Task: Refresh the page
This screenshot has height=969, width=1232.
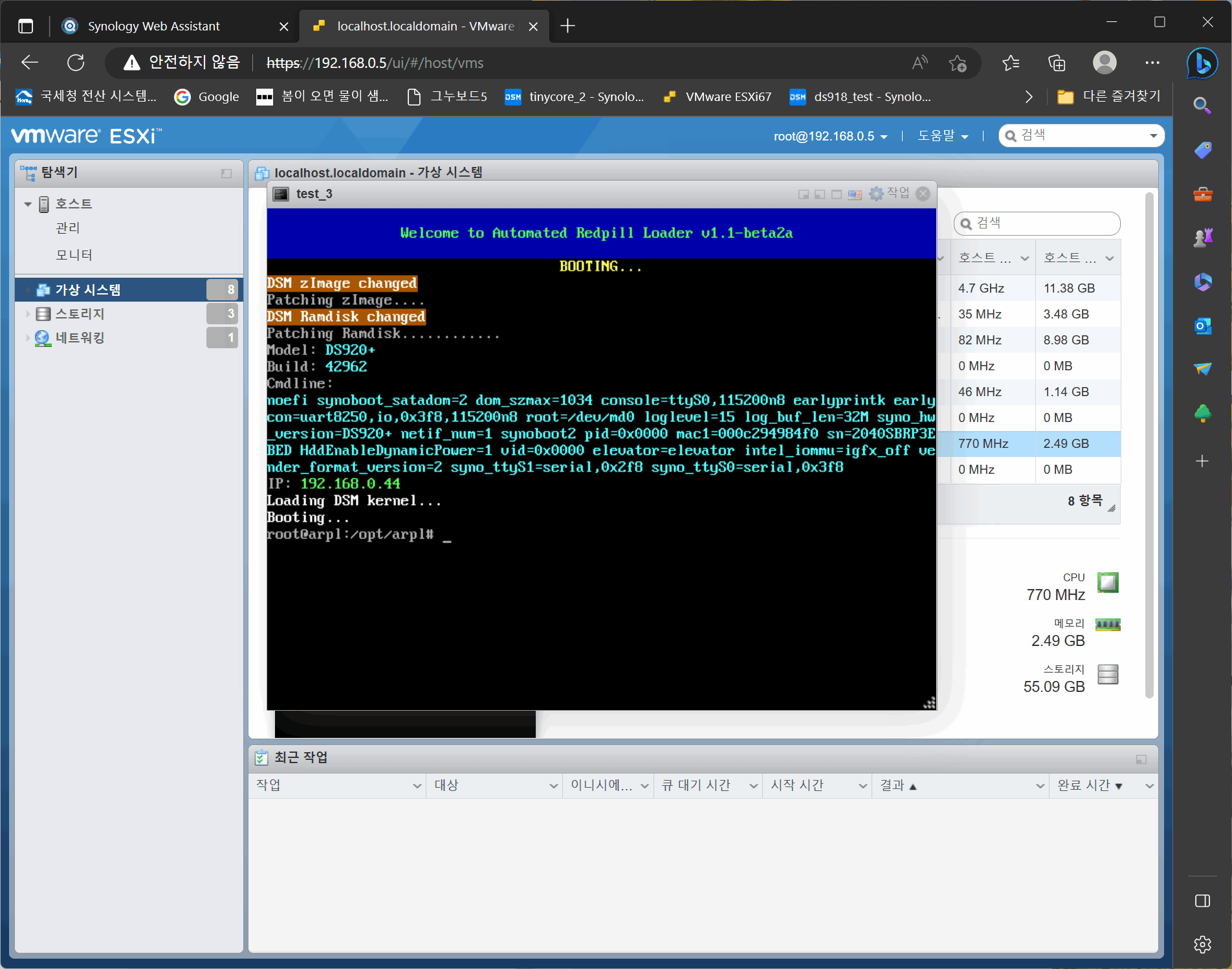Action: click(76, 63)
